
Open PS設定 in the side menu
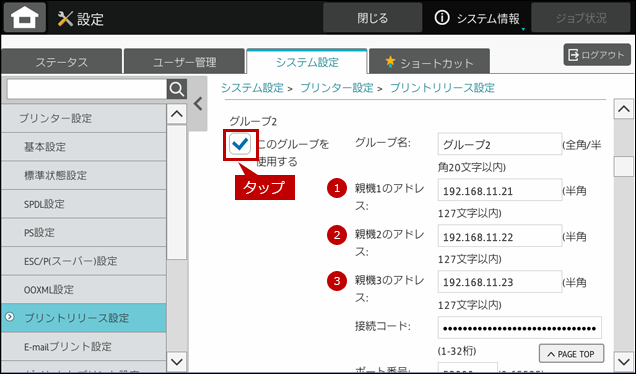click(84, 232)
